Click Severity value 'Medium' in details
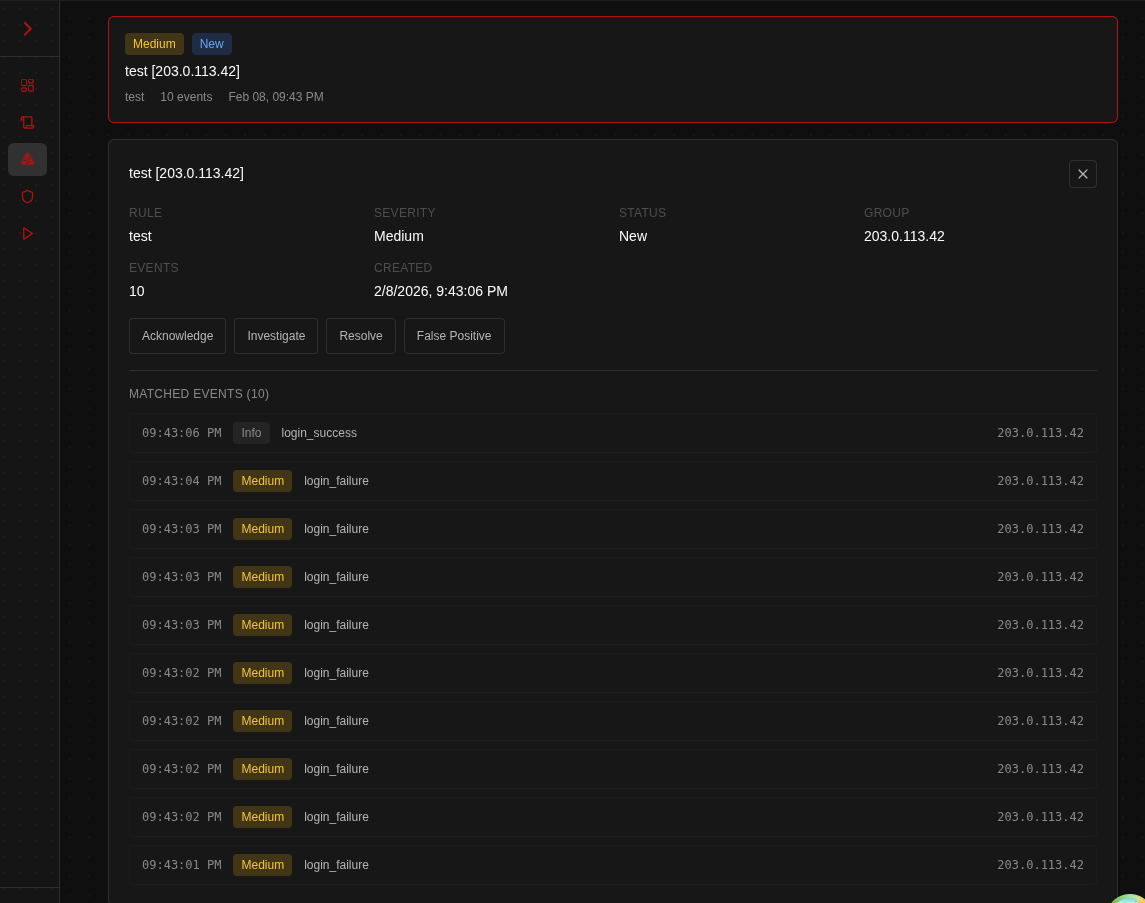This screenshot has height=903, width=1145. (x=399, y=236)
